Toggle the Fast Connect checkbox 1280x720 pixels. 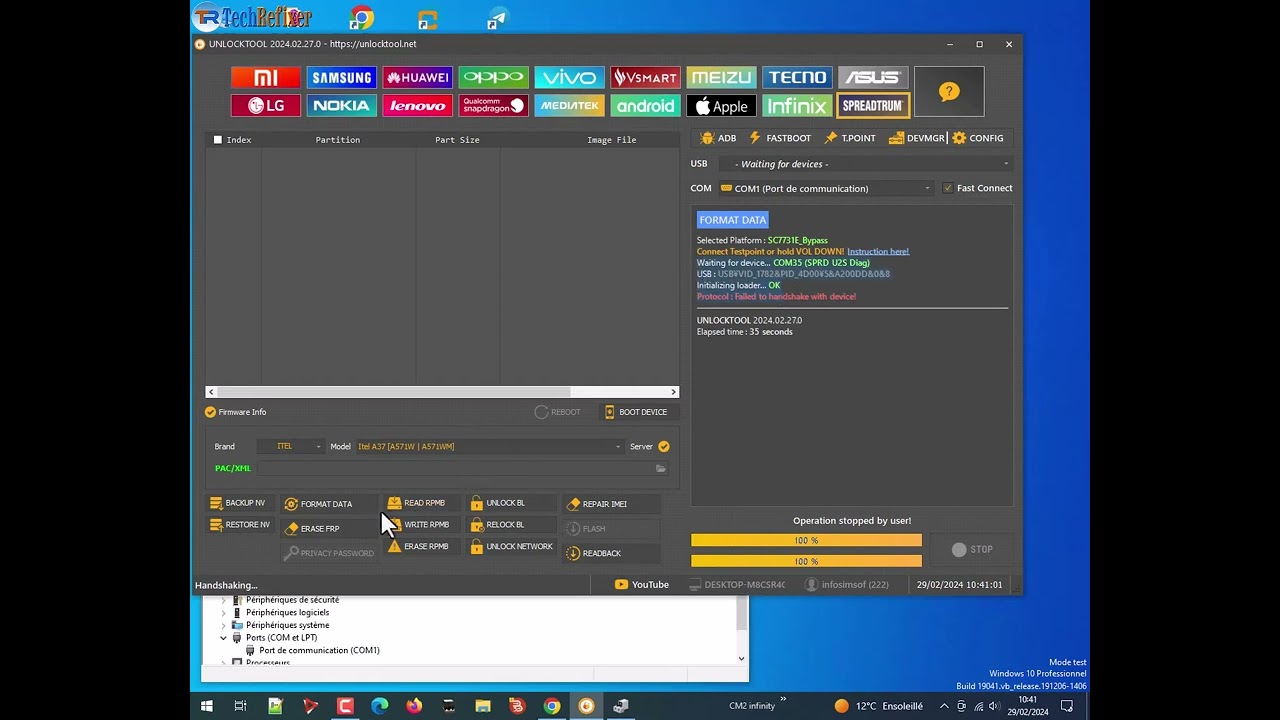tap(948, 188)
